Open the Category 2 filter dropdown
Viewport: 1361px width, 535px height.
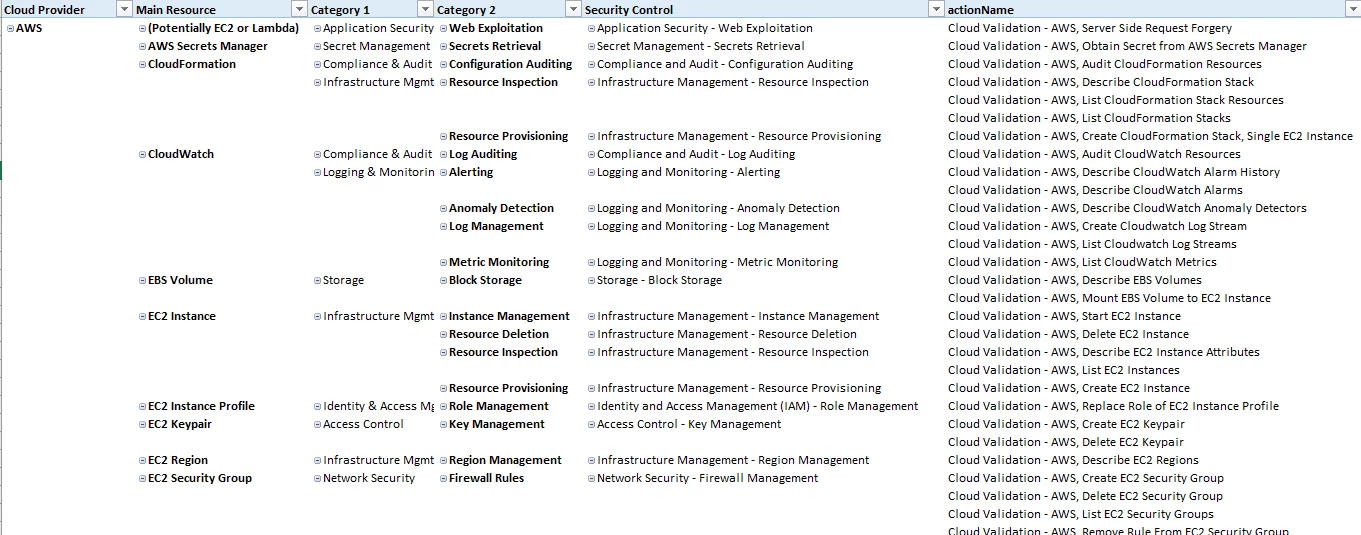tap(573, 10)
